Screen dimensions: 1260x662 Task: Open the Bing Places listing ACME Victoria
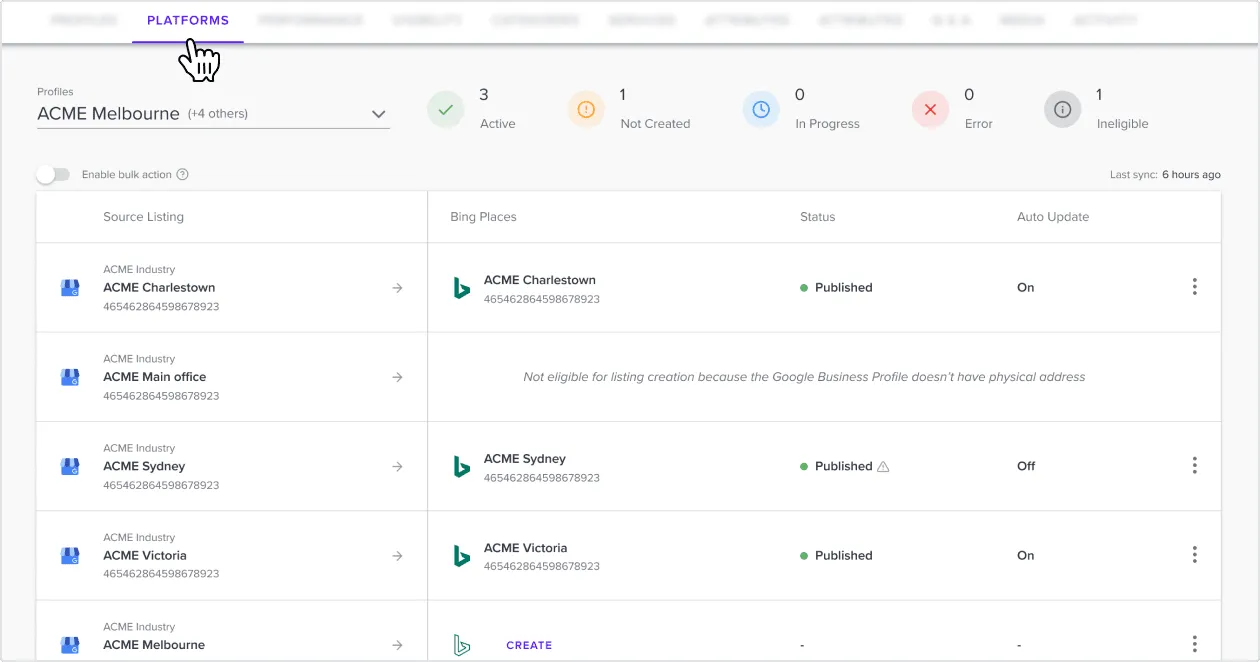coord(526,548)
